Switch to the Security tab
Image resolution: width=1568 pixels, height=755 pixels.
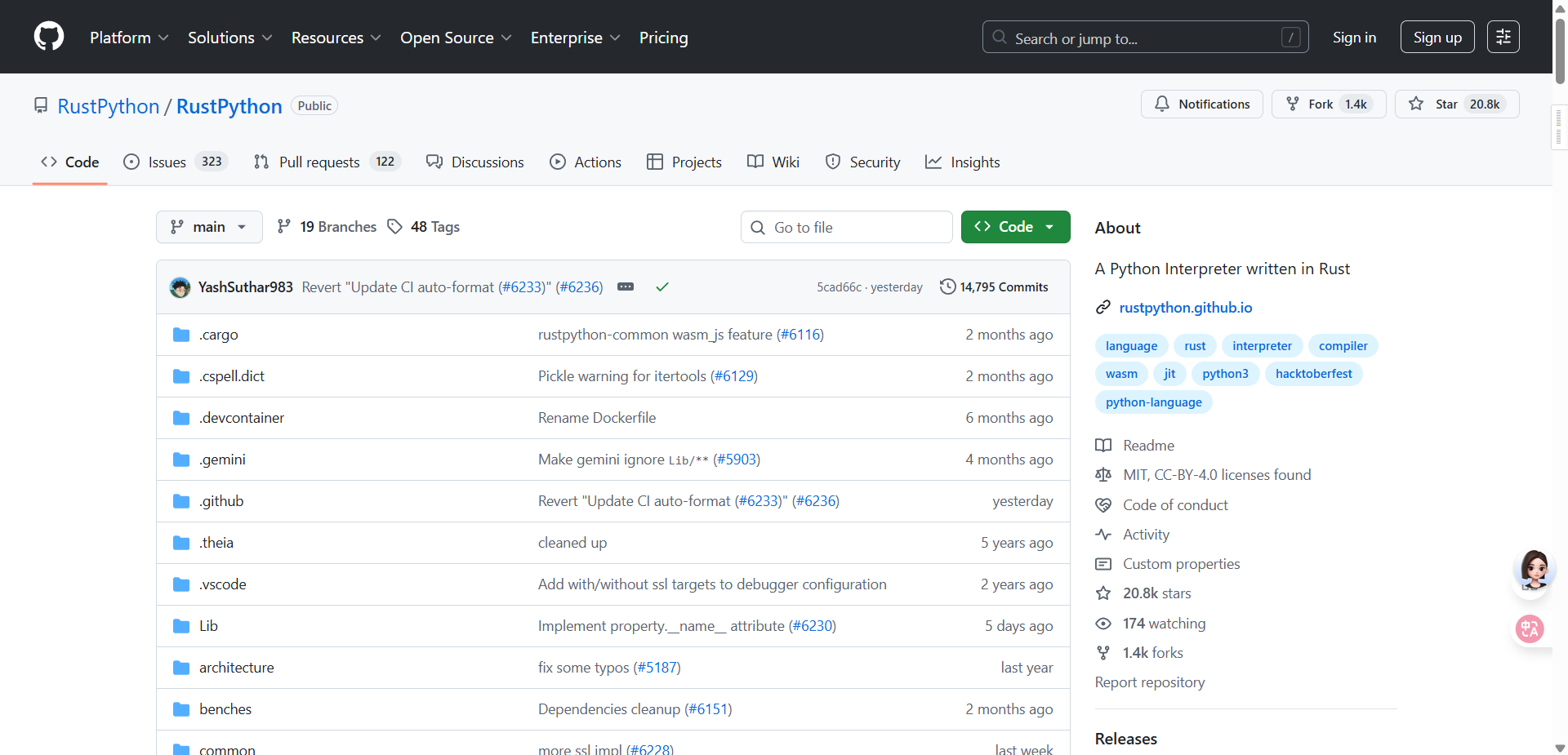click(x=863, y=162)
